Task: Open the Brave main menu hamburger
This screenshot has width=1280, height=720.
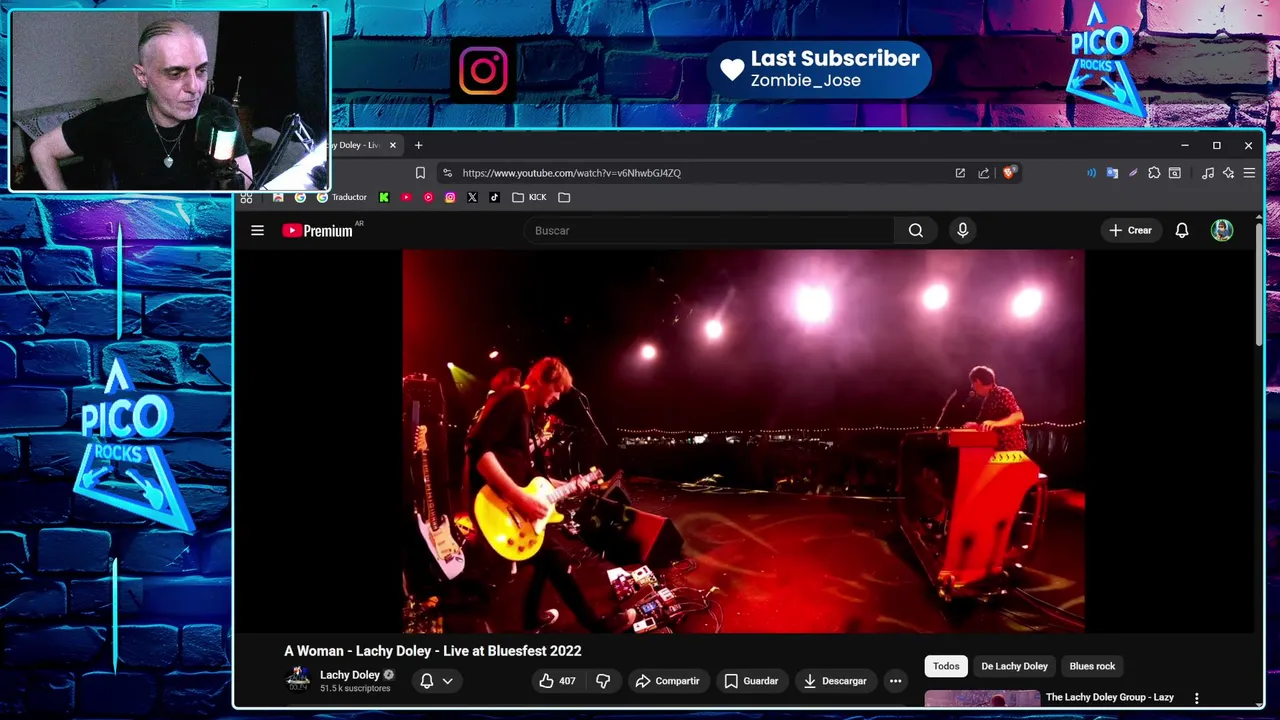Action: pyautogui.click(x=1249, y=173)
